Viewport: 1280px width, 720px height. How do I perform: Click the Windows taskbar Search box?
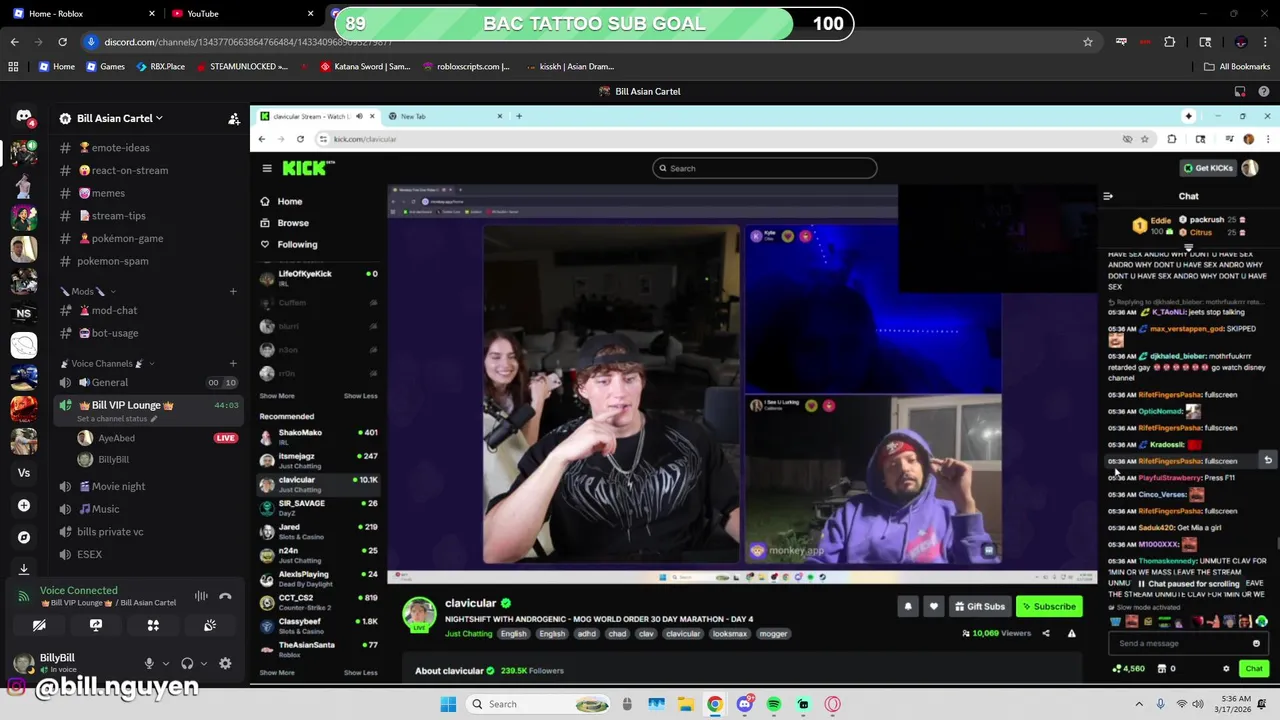point(540,704)
